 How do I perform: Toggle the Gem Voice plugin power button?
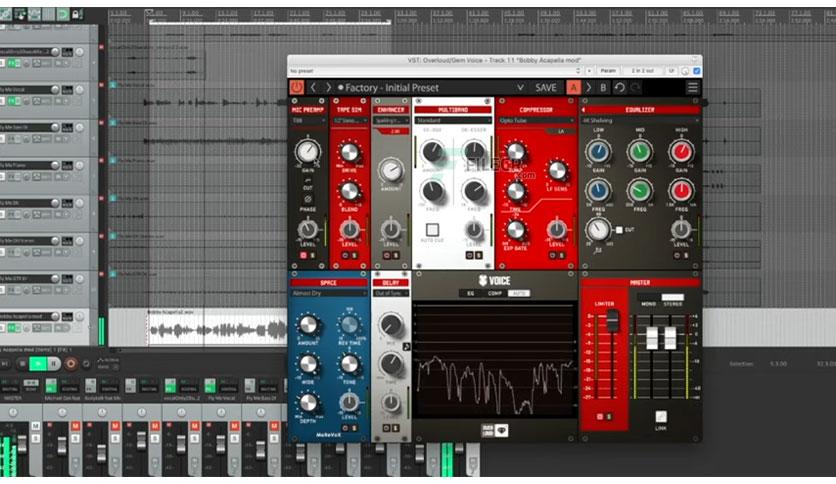(296, 87)
